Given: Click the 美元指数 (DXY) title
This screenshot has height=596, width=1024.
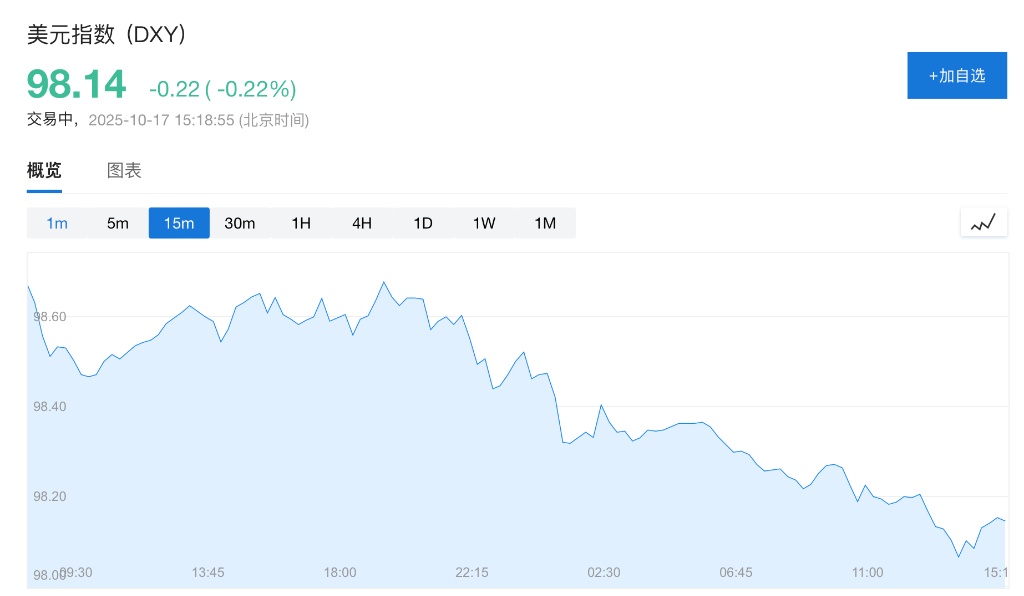Looking at the screenshot, I should (x=107, y=34).
